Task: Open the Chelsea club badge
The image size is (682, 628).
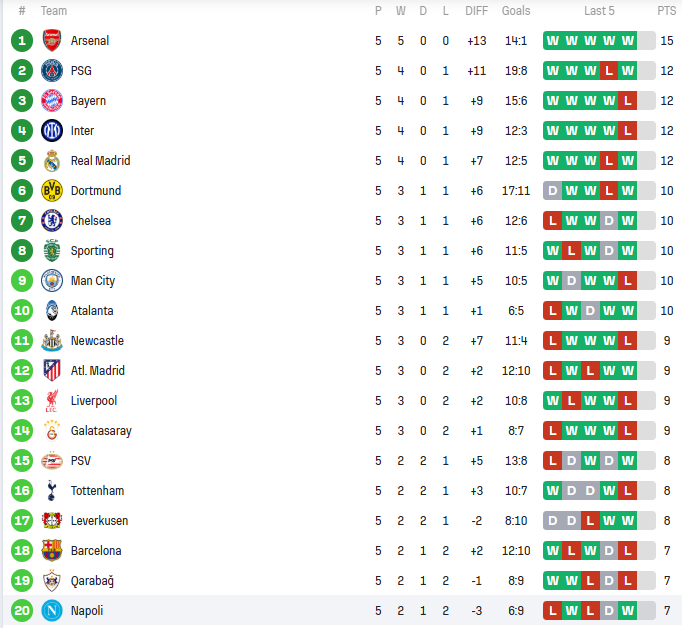Action: point(52,221)
